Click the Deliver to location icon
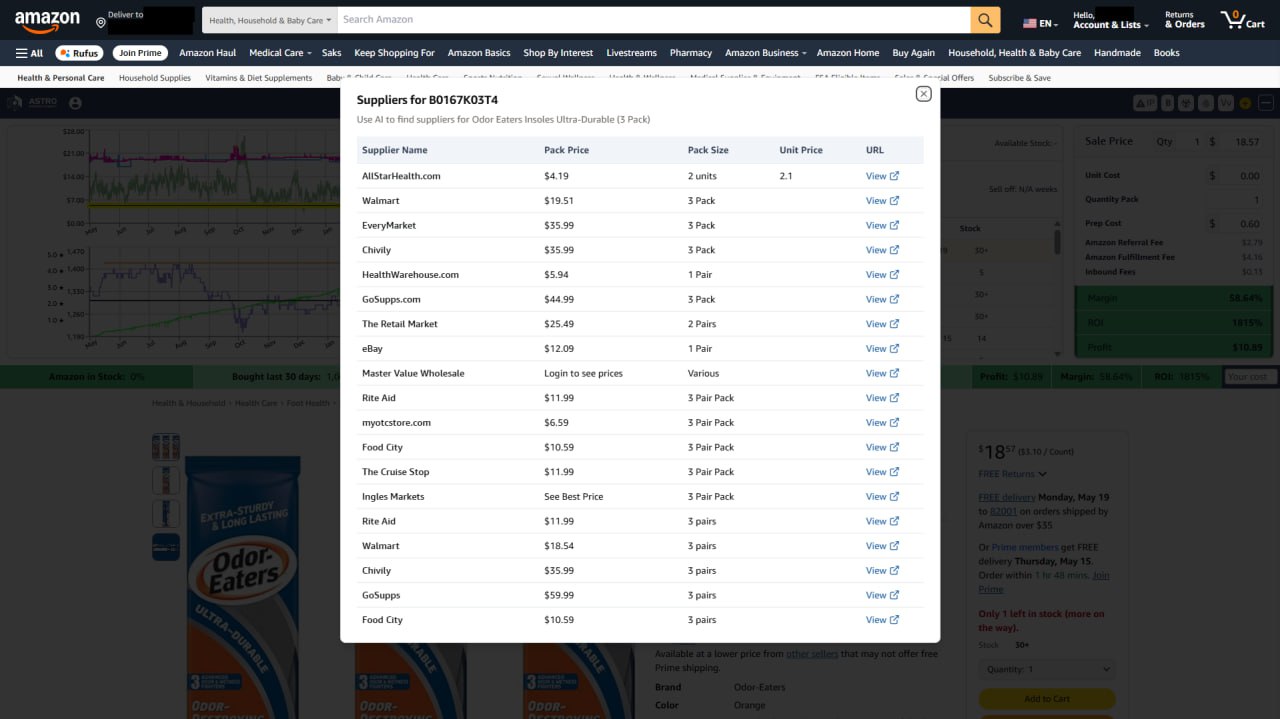Screen dimensions: 1280x719 [x=101, y=21]
